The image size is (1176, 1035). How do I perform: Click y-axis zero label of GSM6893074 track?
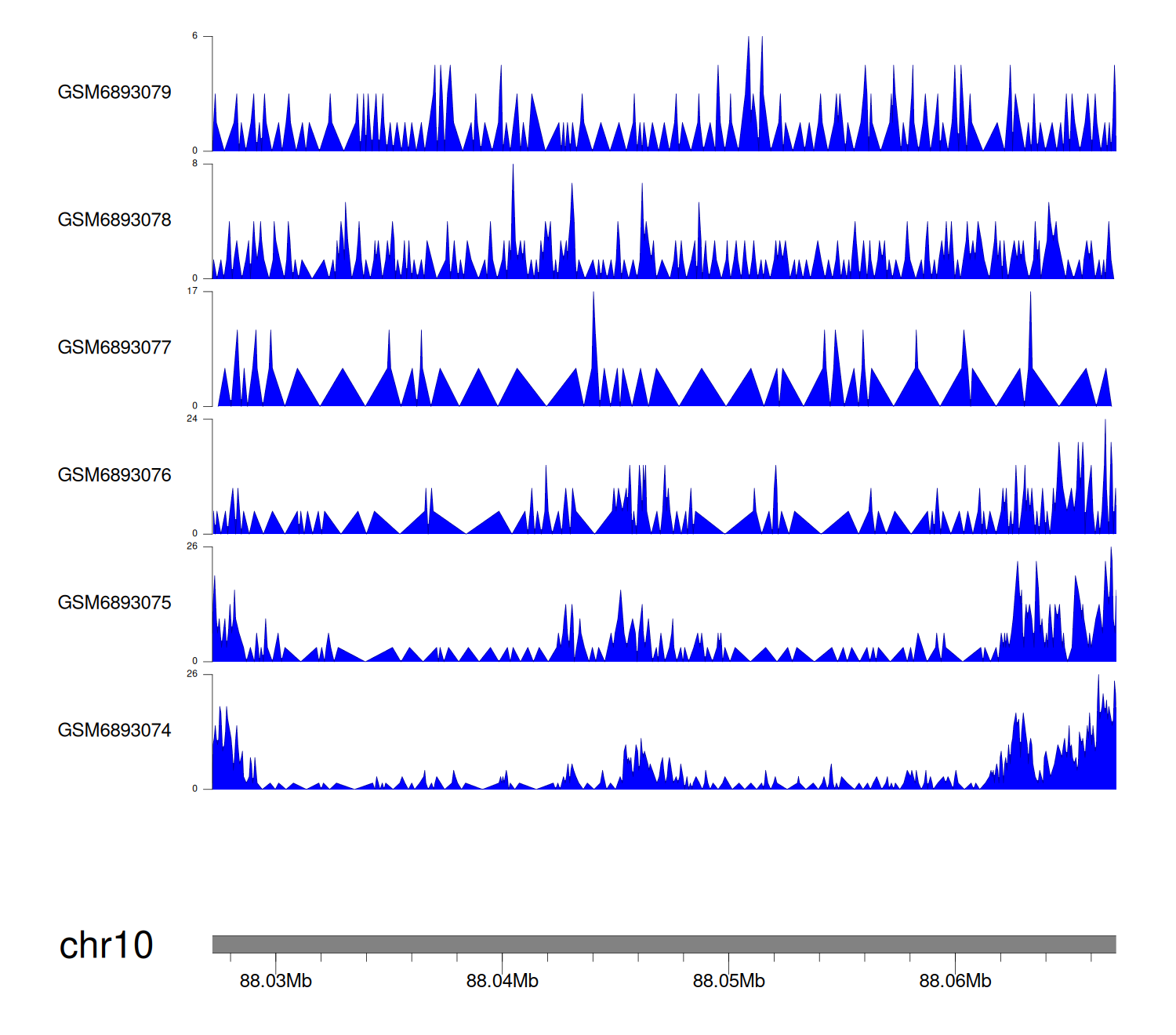[195, 789]
